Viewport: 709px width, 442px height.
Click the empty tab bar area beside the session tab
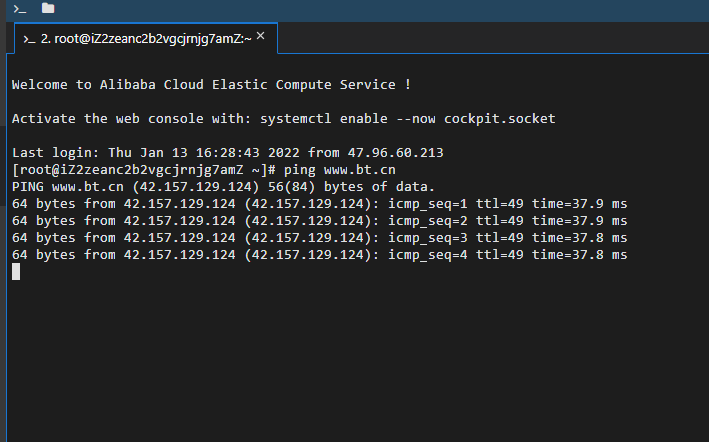(x=493, y=38)
